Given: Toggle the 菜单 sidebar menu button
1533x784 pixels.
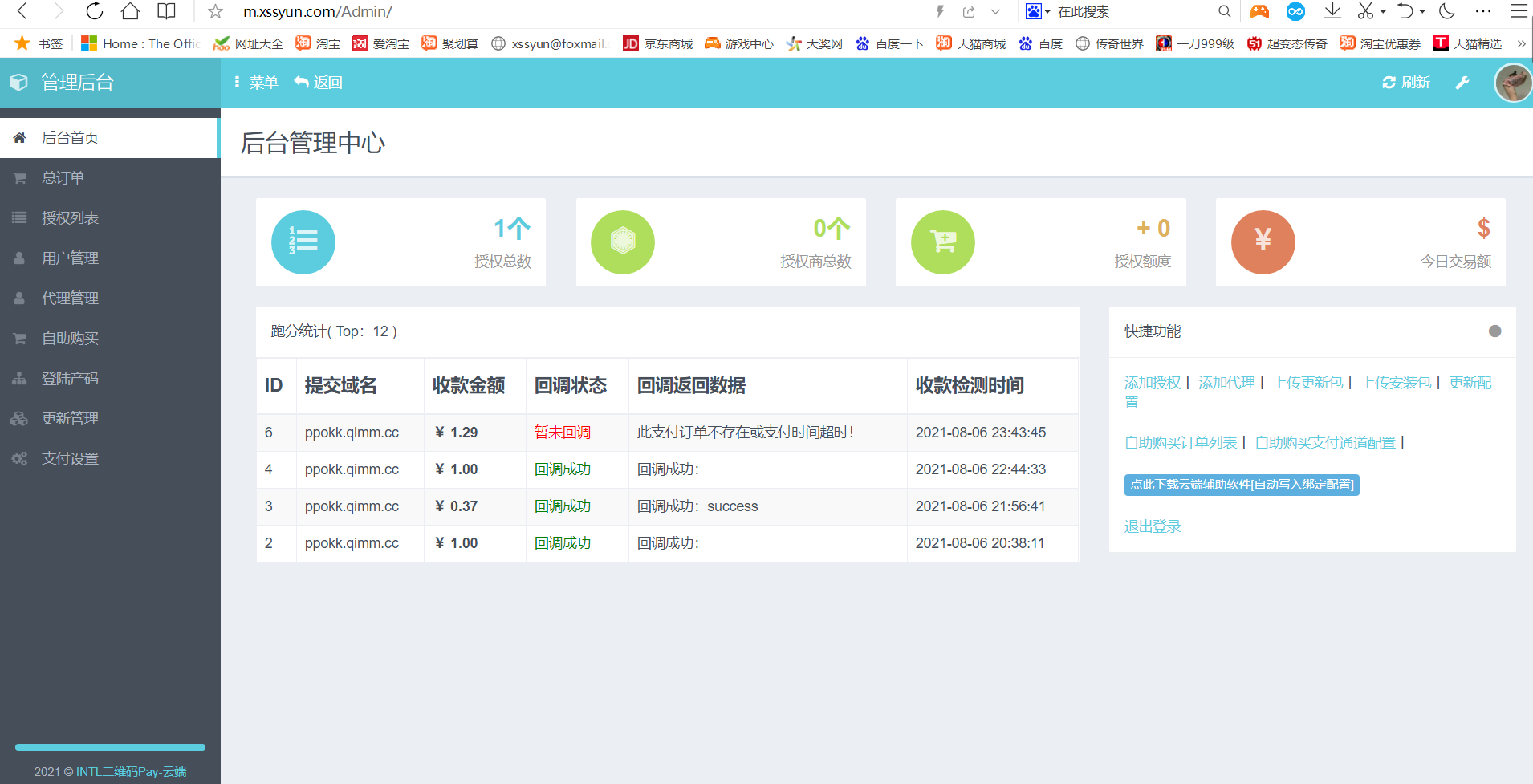Looking at the screenshot, I should click(x=256, y=82).
